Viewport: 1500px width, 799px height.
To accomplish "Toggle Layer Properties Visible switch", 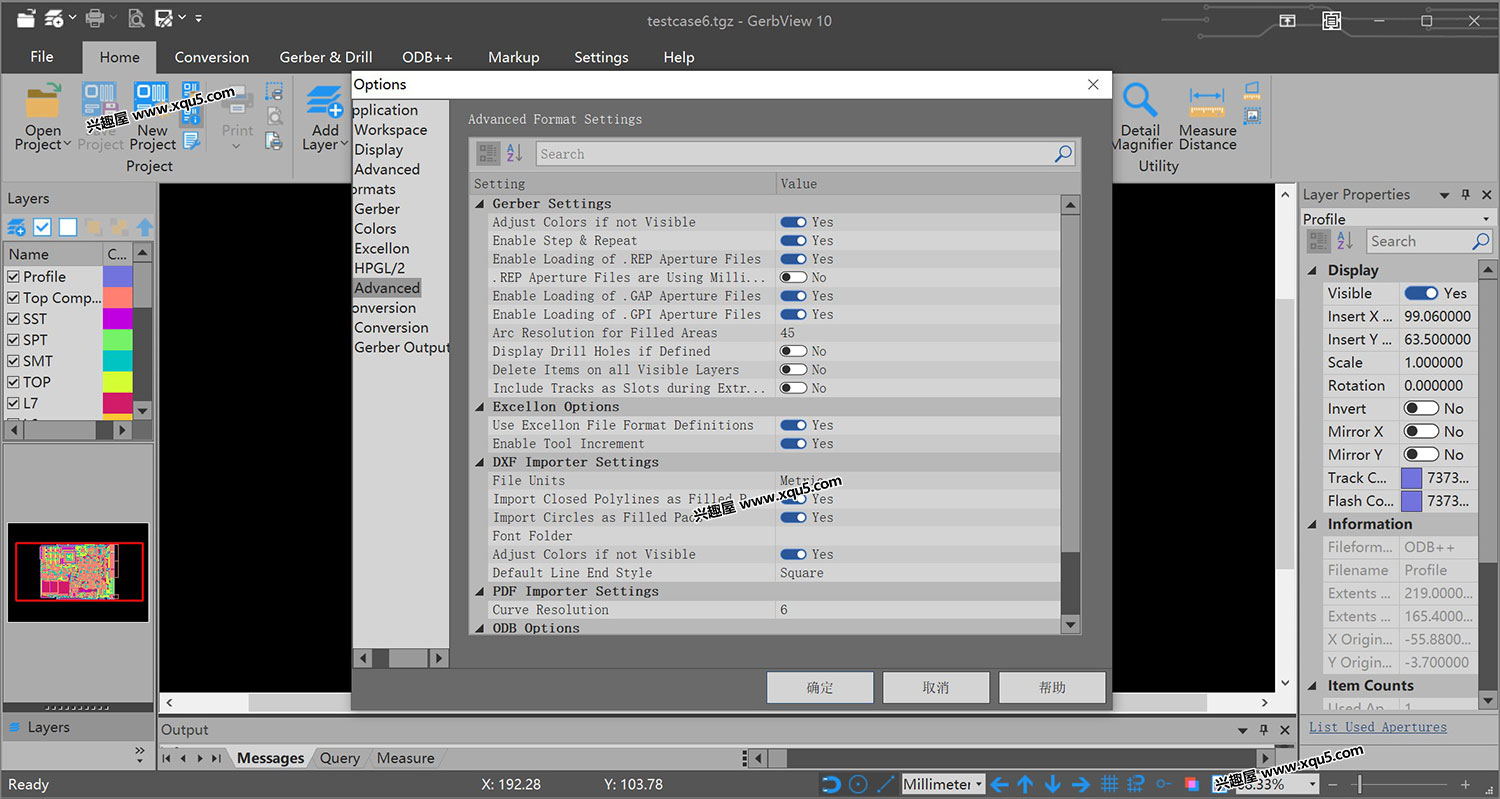I will [x=1421, y=293].
